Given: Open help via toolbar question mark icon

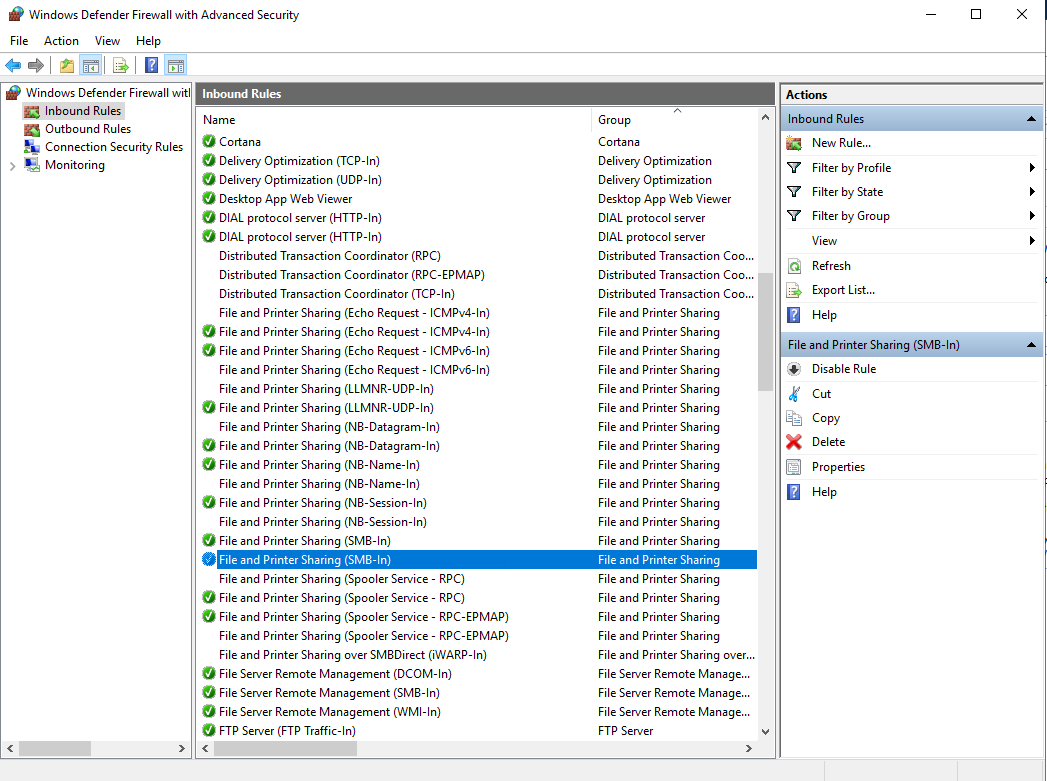Looking at the screenshot, I should click(152, 65).
